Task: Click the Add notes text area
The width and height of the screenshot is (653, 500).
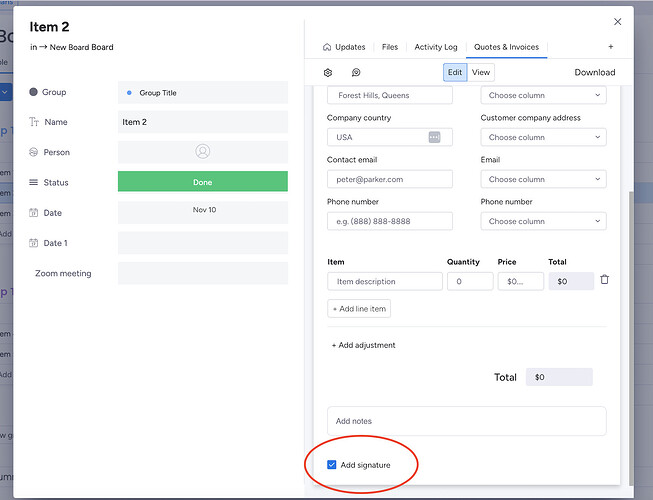Action: coord(466,421)
